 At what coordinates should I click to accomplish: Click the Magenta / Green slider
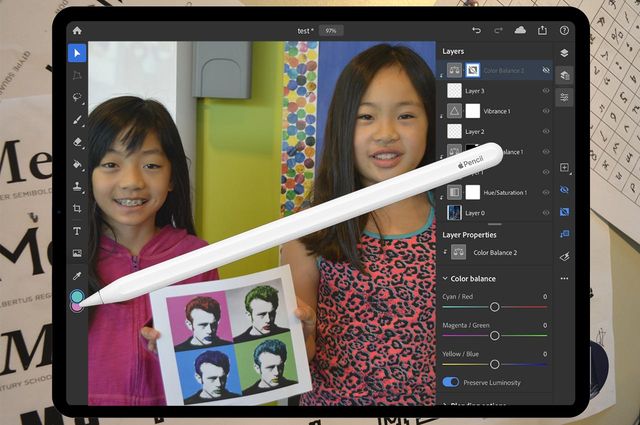click(494, 336)
